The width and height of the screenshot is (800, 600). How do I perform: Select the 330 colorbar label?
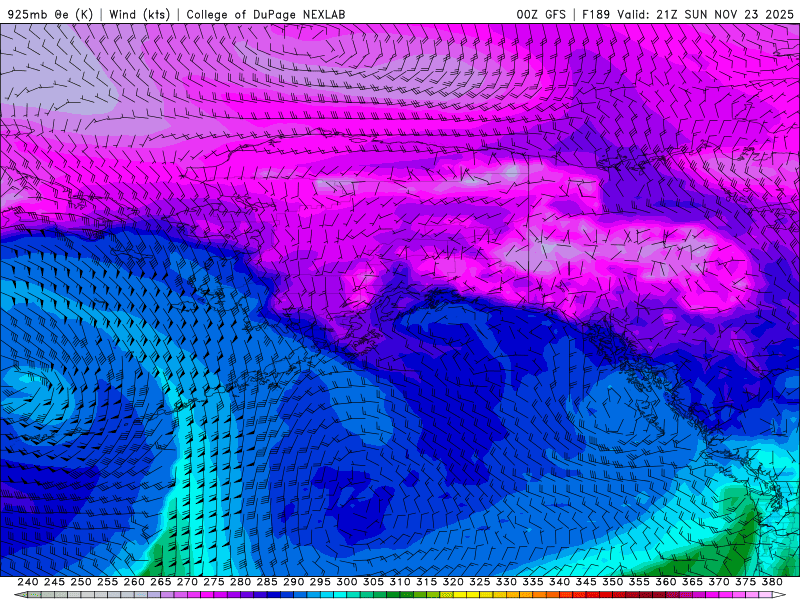pos(506,582)
